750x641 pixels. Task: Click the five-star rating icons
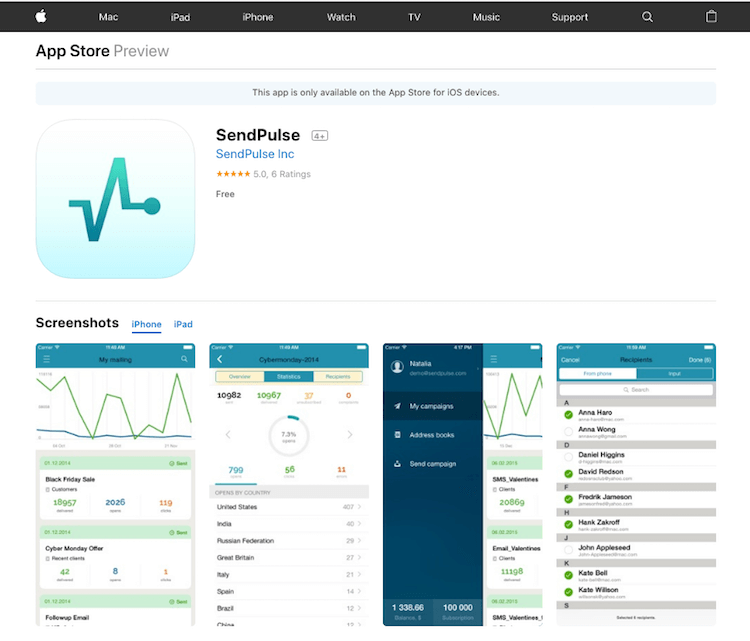click(x=233, y=174)
